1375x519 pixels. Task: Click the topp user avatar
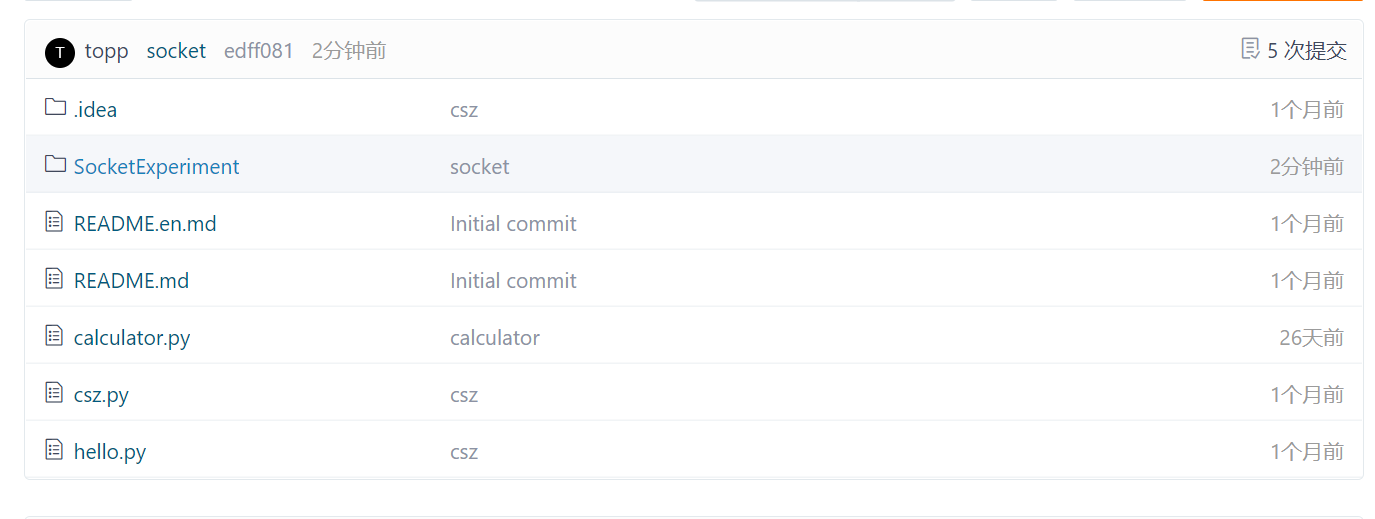[x=60, y=52]
